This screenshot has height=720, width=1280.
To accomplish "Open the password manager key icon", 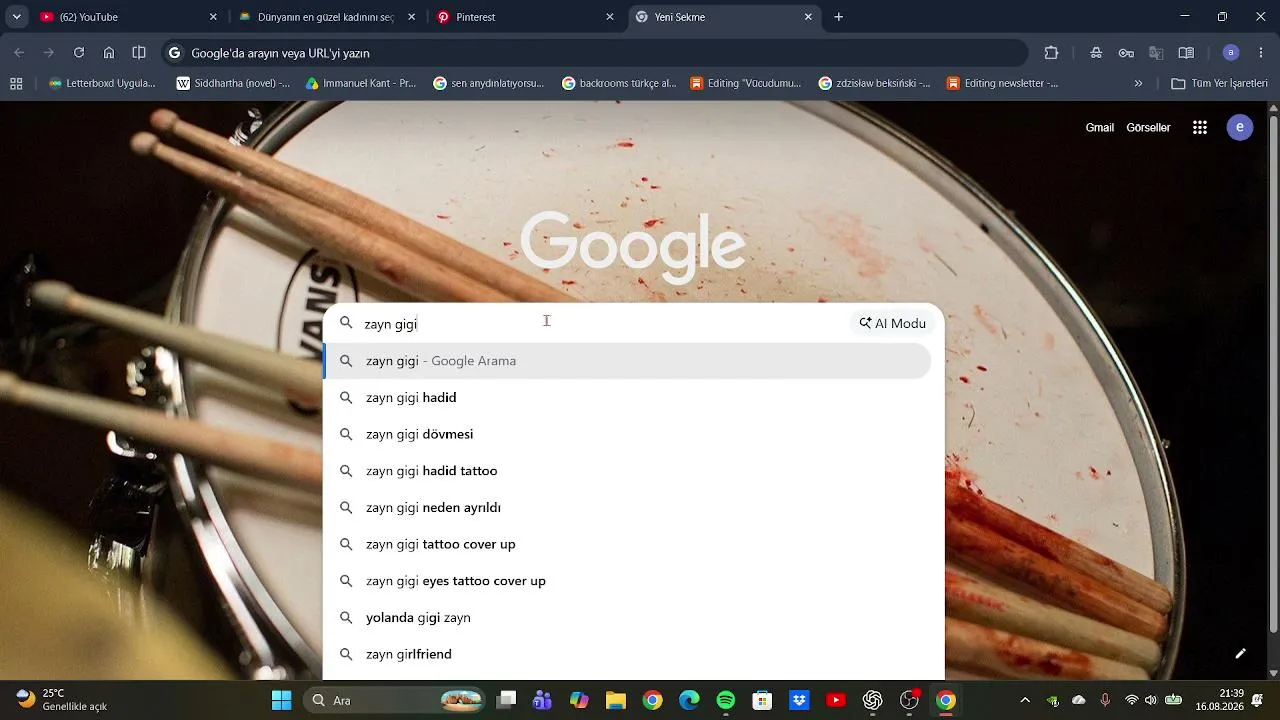I will pos(1126,53).
